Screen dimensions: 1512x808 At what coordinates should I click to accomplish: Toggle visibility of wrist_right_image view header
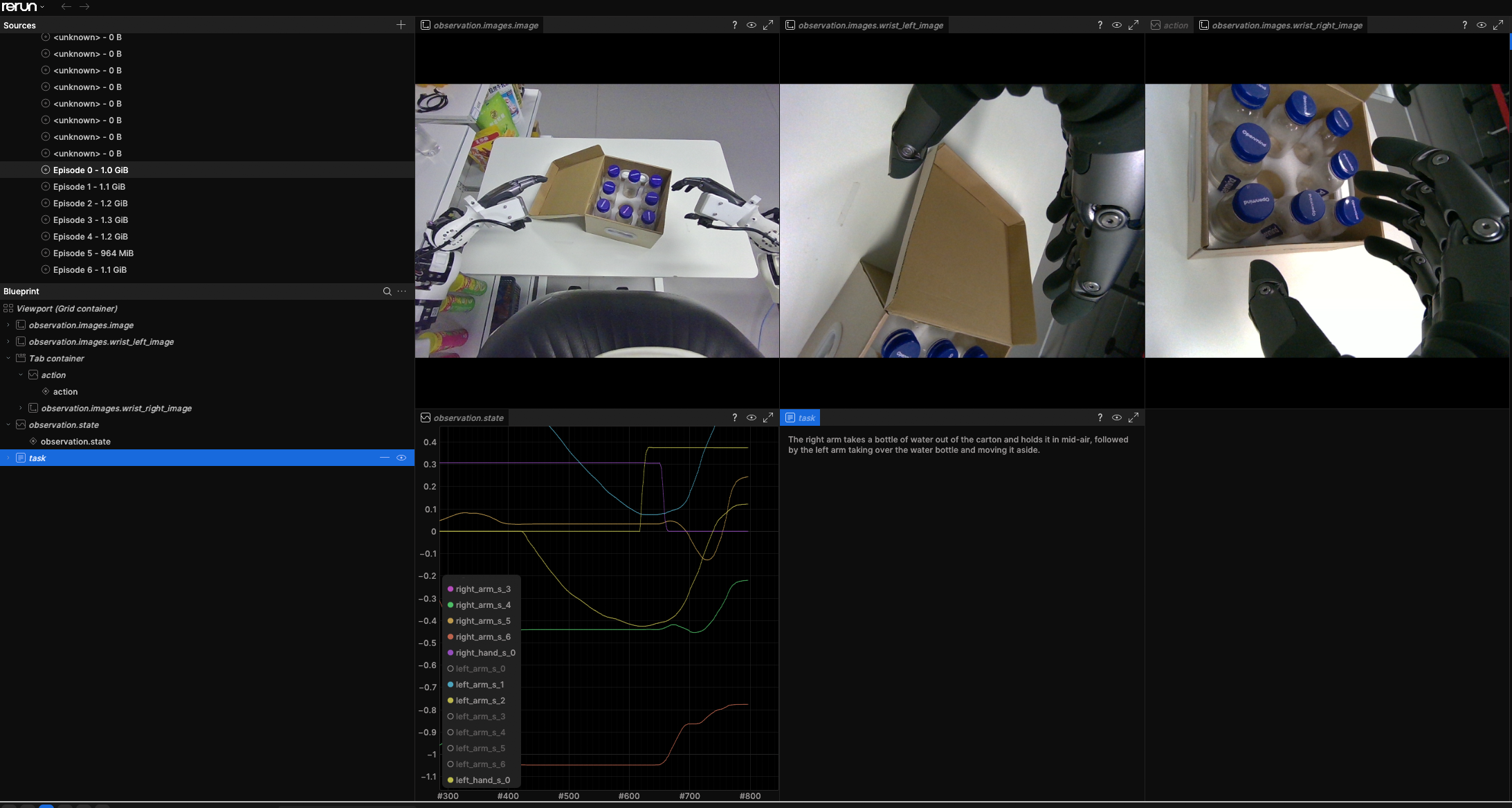pos(1482,25)
